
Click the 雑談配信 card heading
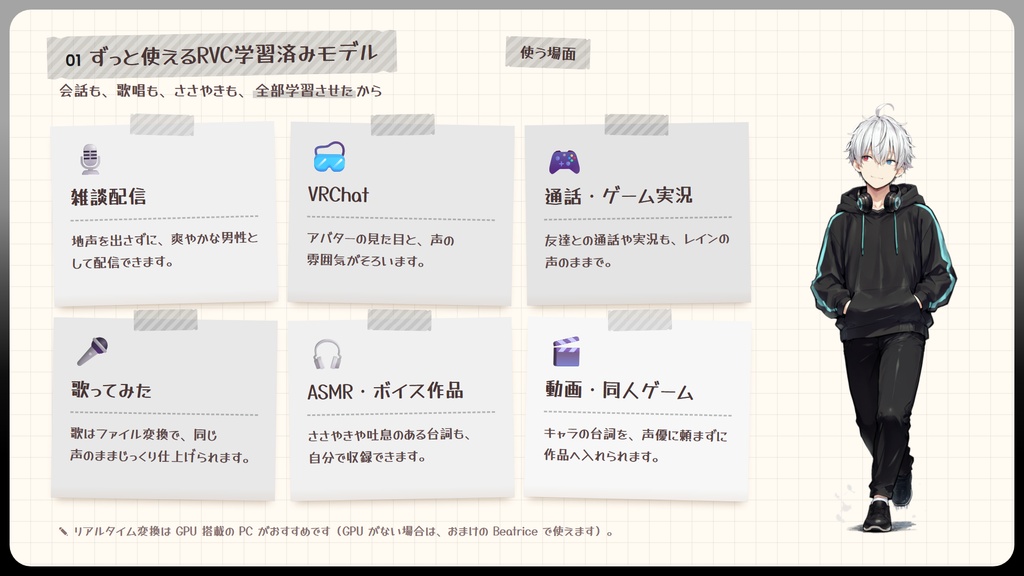point(108,197)
